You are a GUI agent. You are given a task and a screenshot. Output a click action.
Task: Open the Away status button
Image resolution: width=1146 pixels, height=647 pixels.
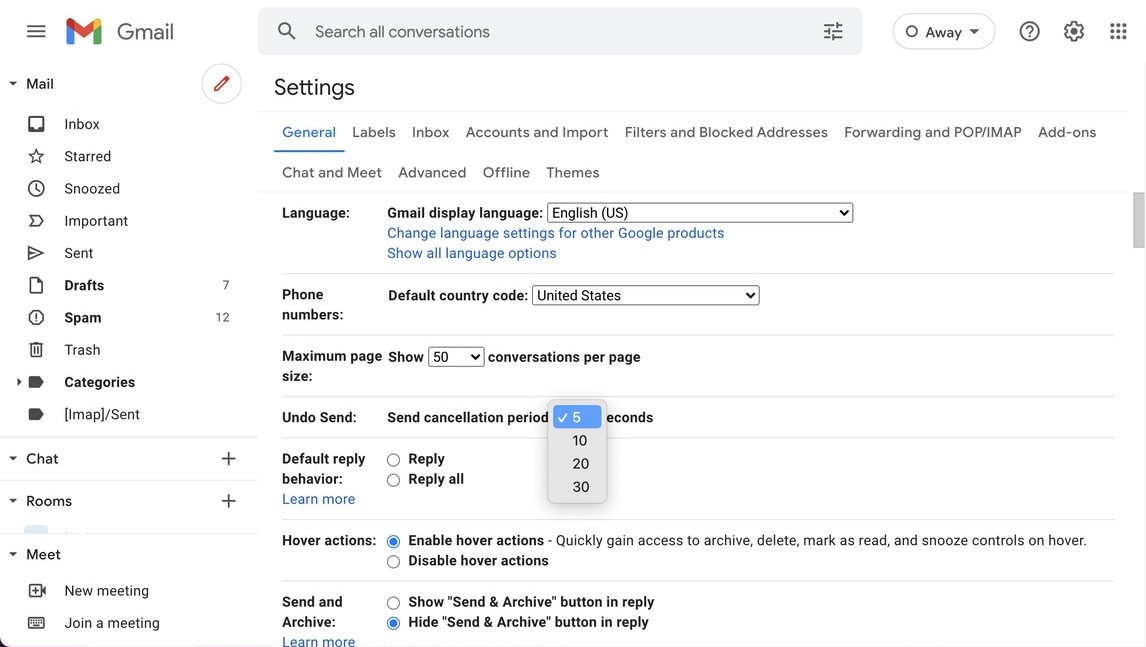pyautogui.click(x=943, y=32)
